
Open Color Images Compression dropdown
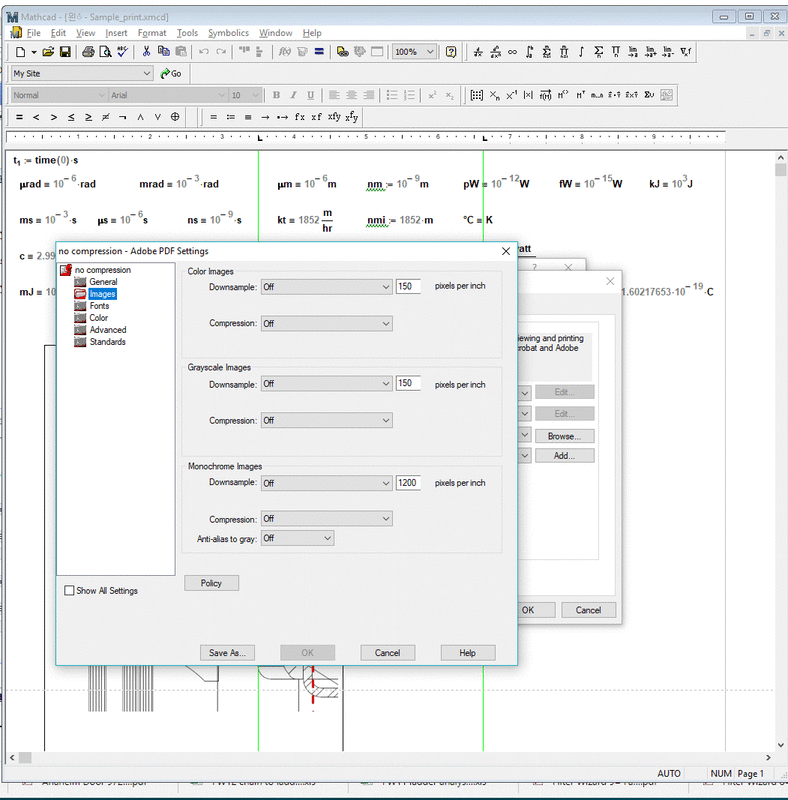327,323
